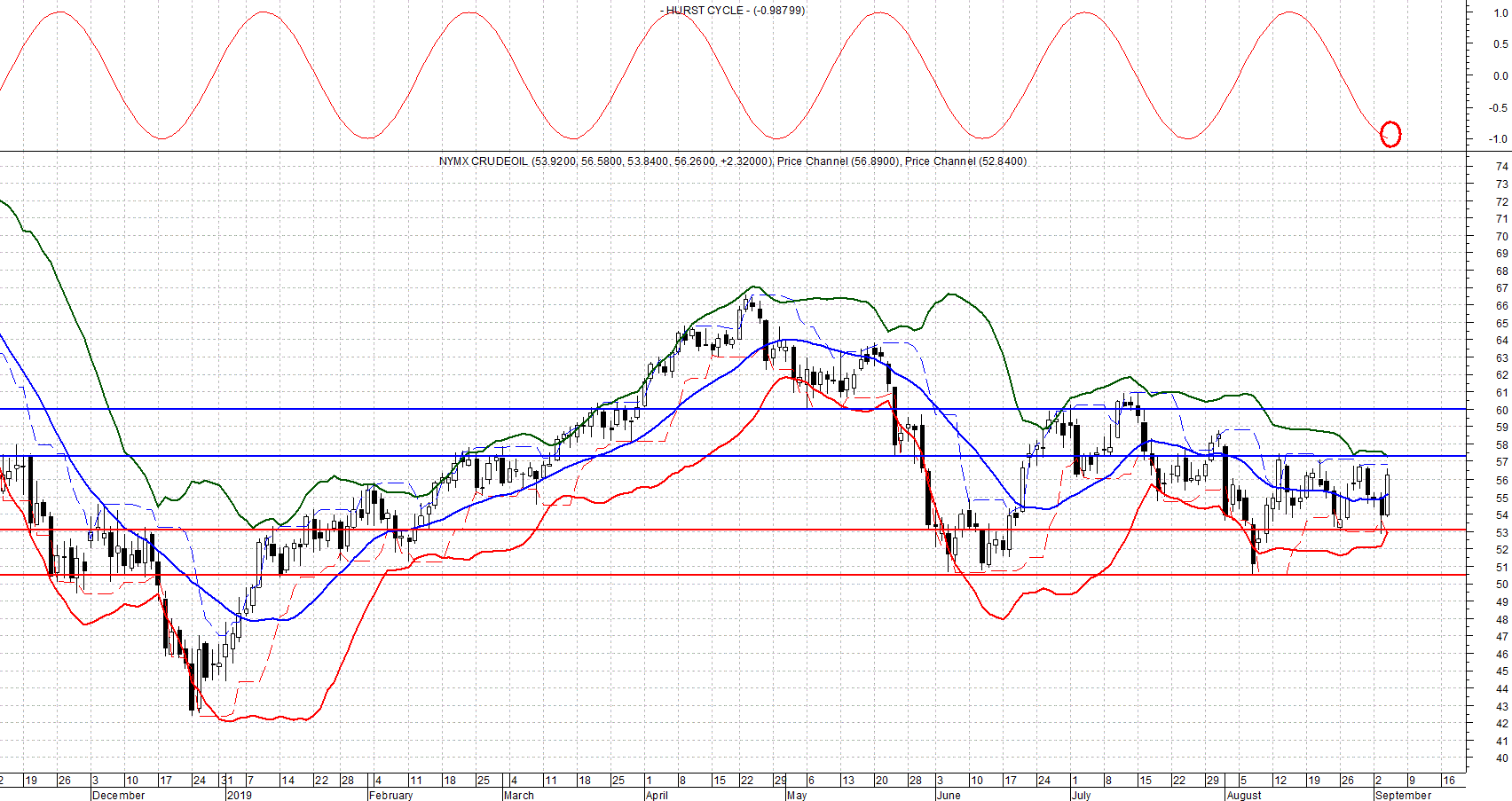
Task: Click the -0.5 Hurst cycle scale label
Action: tap(1499, 108)
